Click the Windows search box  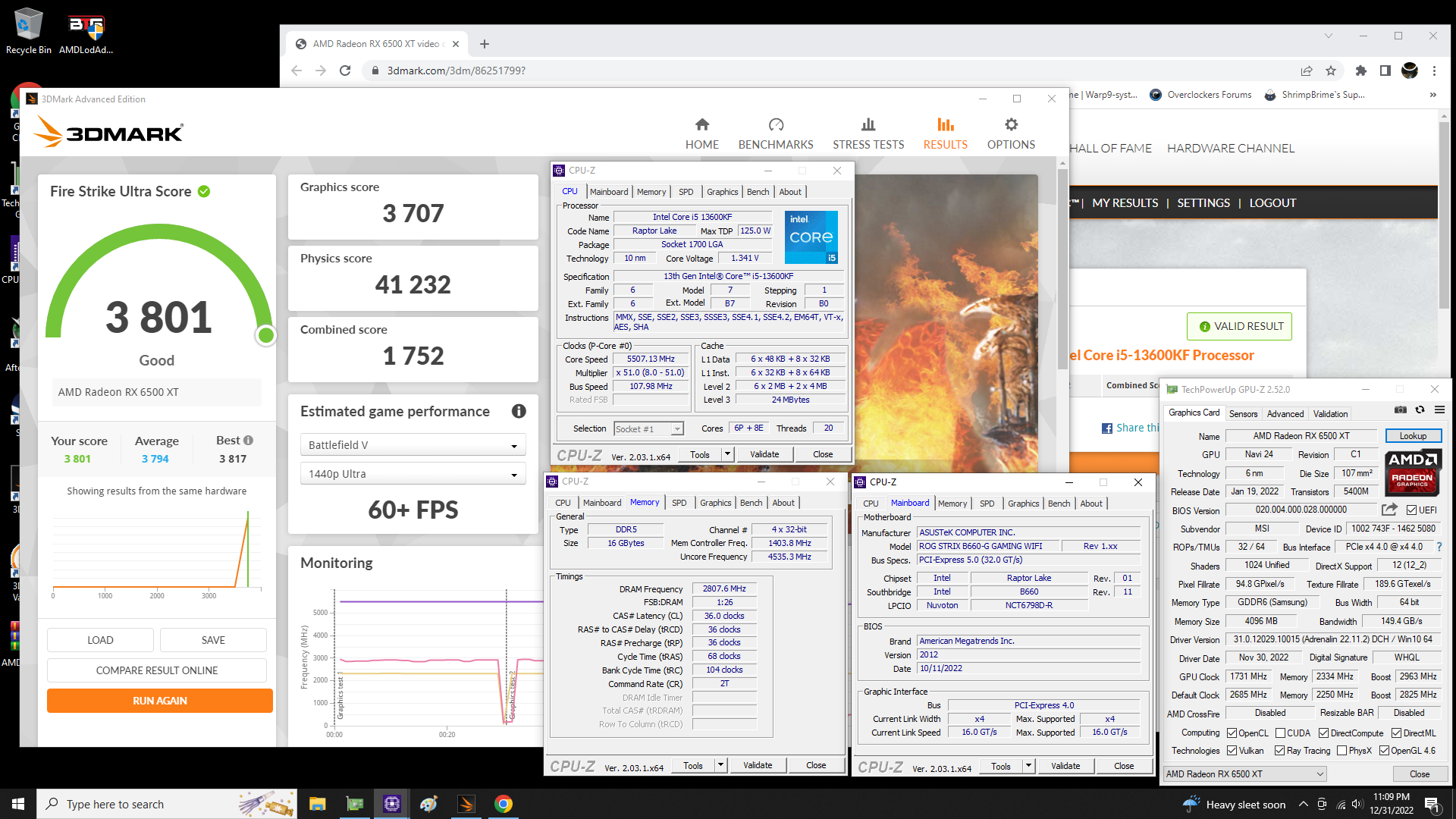click(166, 804)
